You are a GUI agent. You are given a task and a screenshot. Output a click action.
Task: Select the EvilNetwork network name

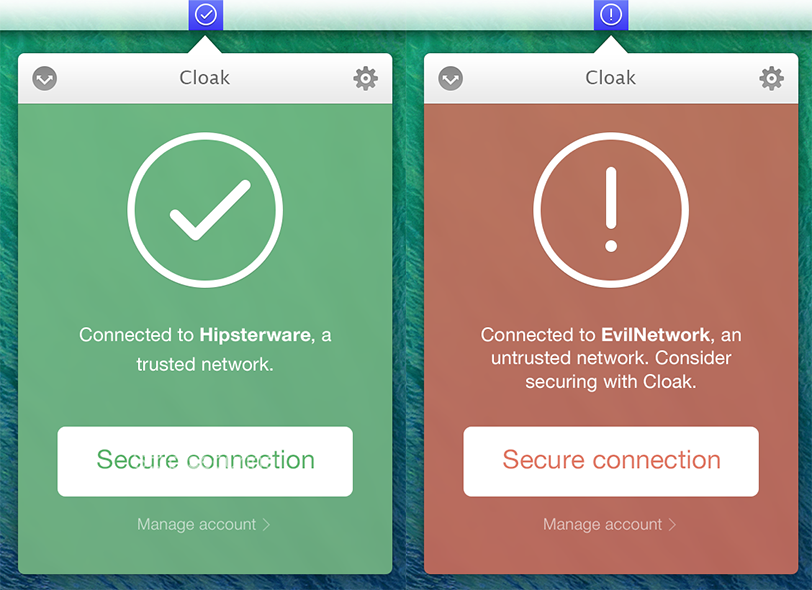(x=656, y=335)
